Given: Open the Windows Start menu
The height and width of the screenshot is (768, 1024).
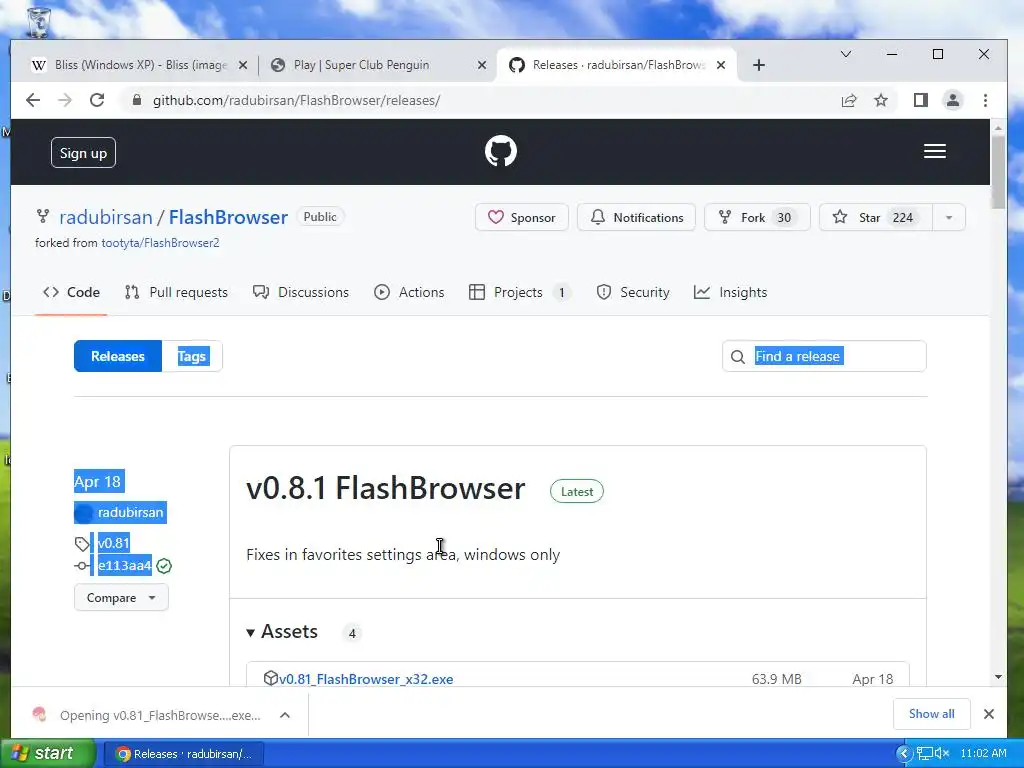Looking at the screenshot, I should pos(47,753).
